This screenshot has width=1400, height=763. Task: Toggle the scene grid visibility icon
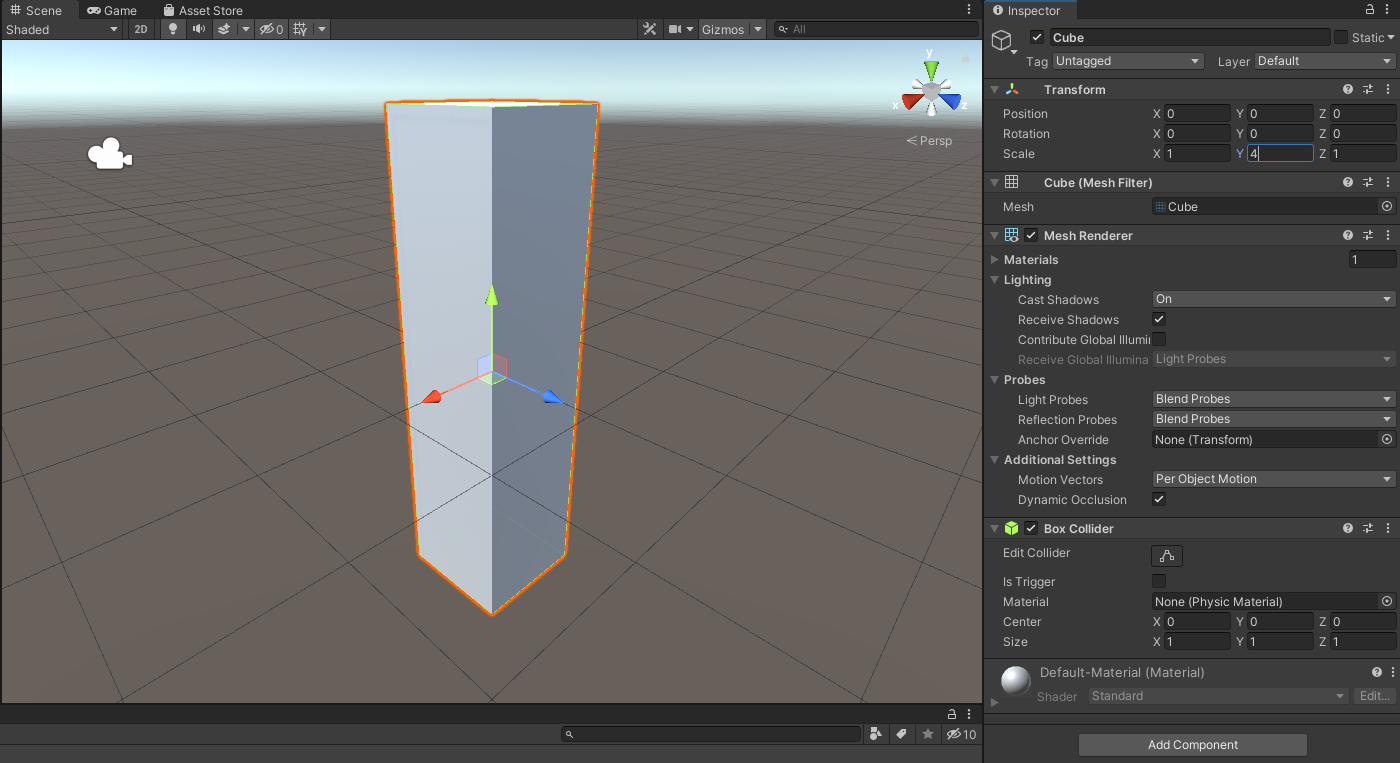[300, 29]
